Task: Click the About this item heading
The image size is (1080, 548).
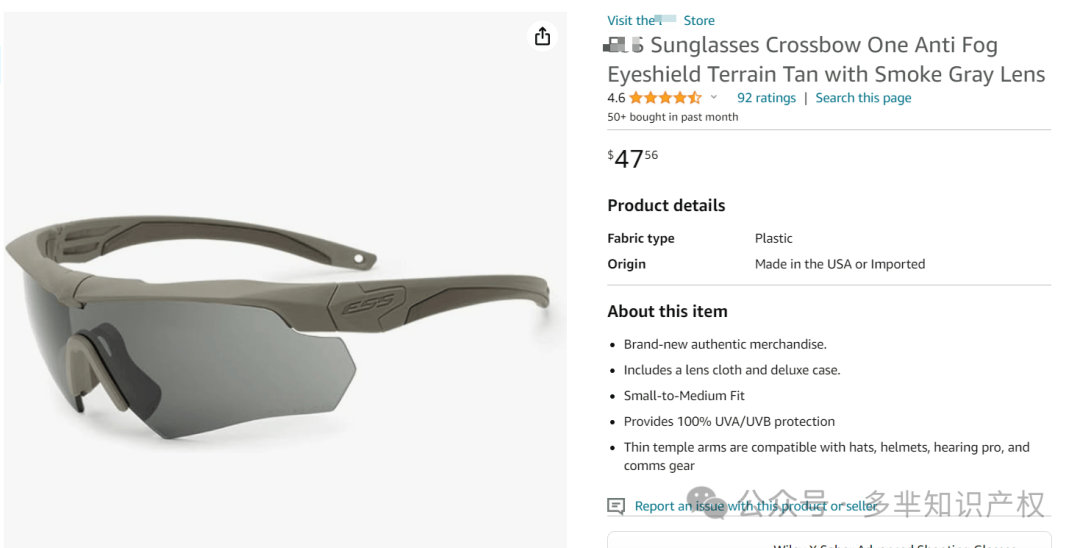Action: tap(667, 311)
